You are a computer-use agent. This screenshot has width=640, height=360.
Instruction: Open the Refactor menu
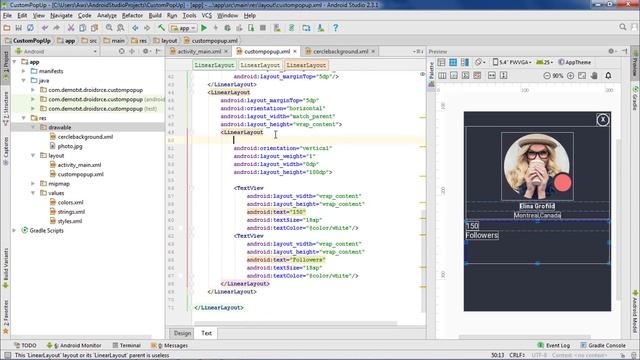pos(132,16)
